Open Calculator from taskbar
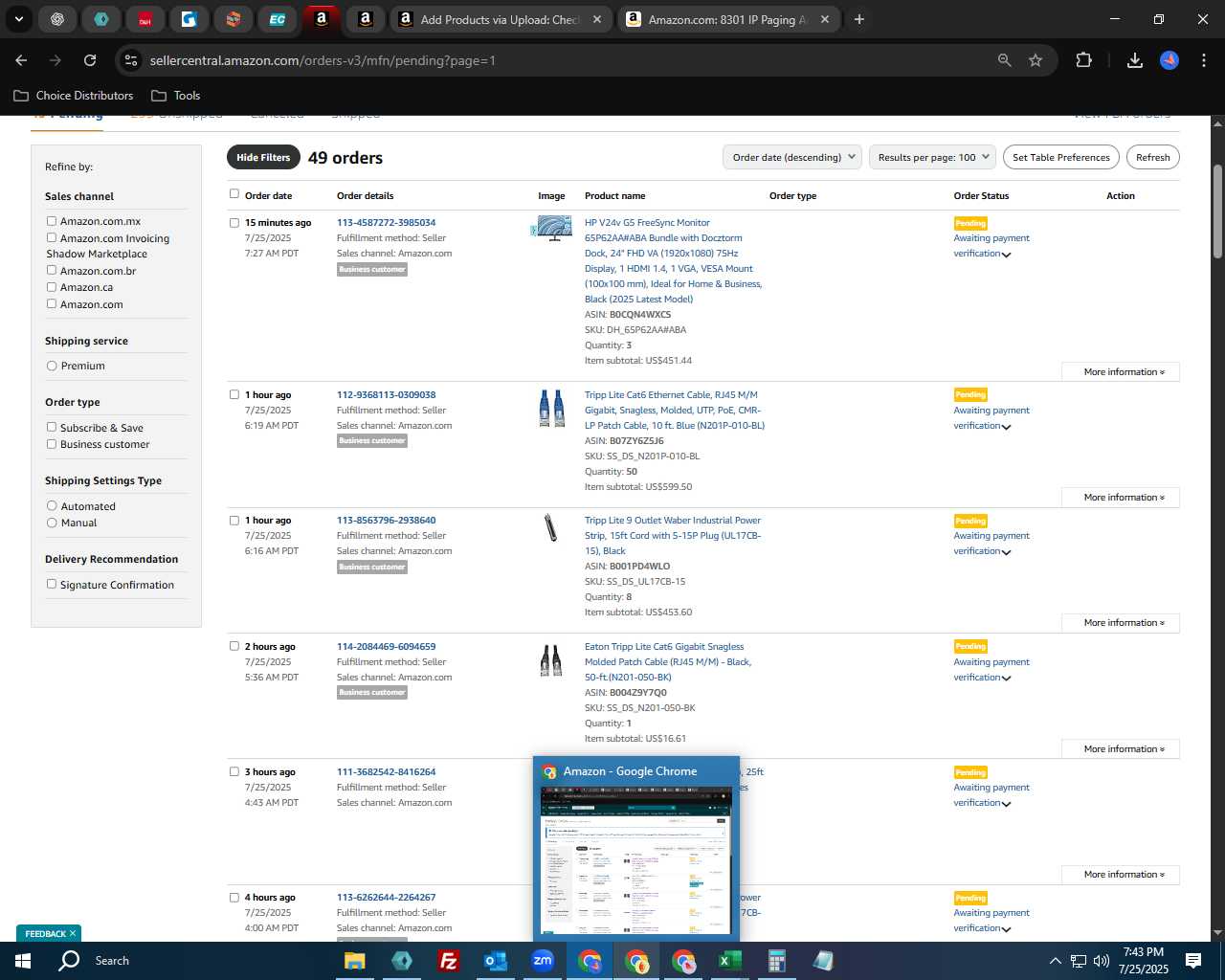 pyautogui.click(x=776, y=961)
